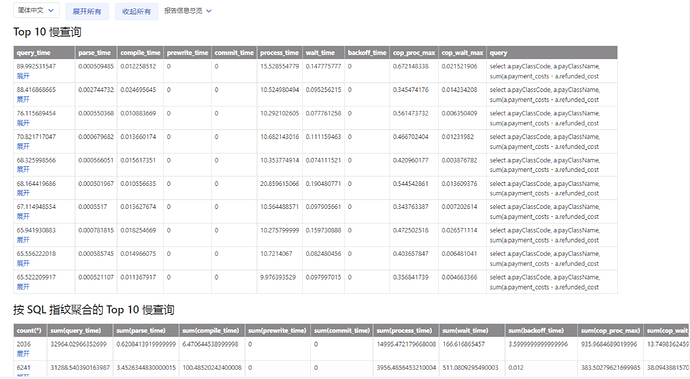Image resolution: width=690 pixels, height=379 pixels.
Task: Select the cop_proc_max value 0.672148338
Action: [411, 66]
